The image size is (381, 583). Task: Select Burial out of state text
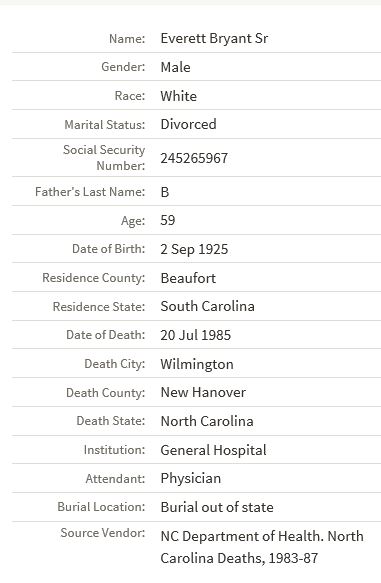point(217,508)
